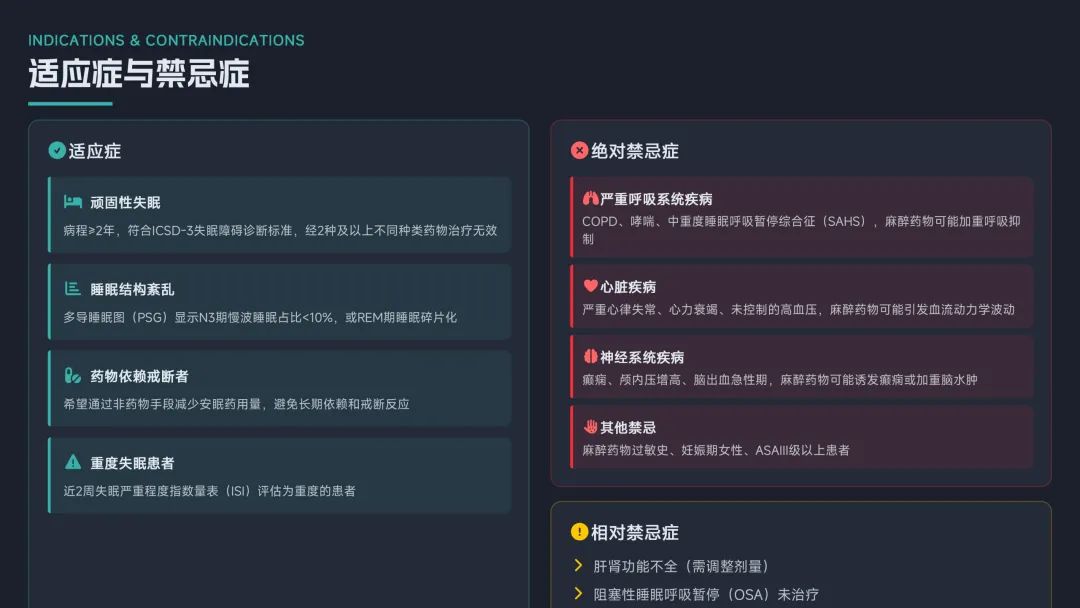Click the yellow exclamation icon beside 相对禁忌症
Image resolution: width=1080 pixels, height=608 pixels.
pyautogui.click(x=579, y=532)
